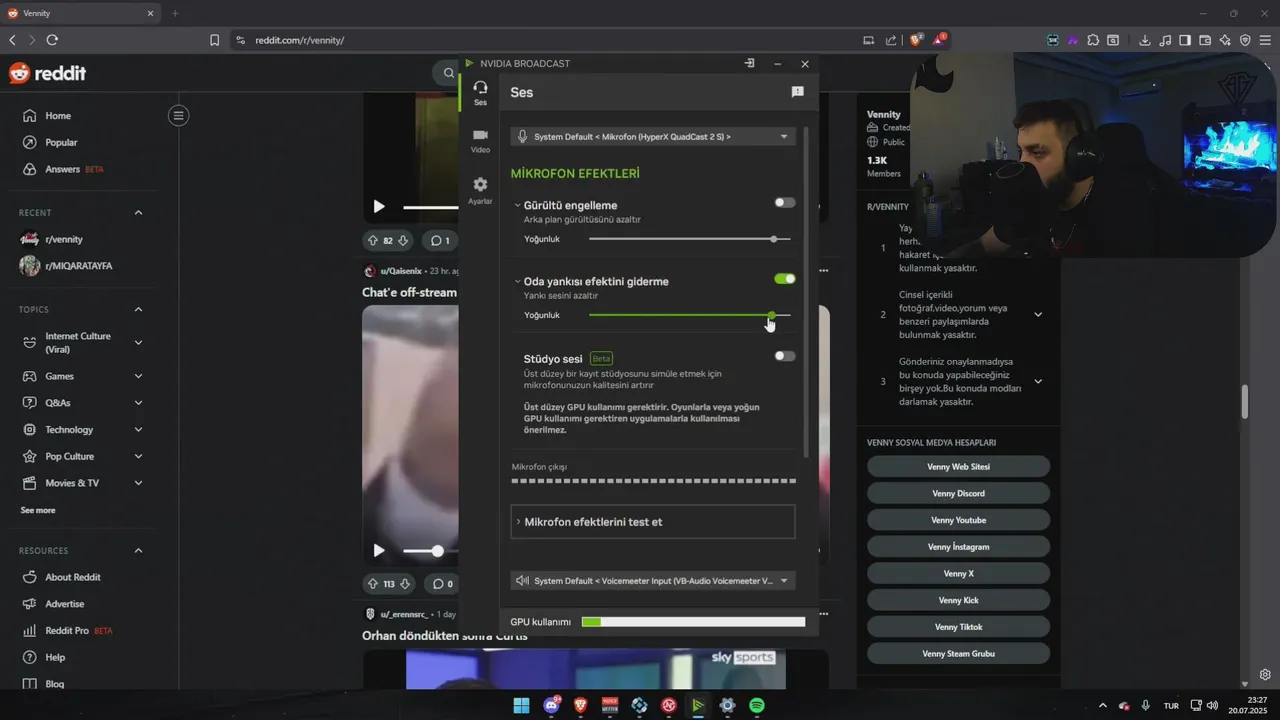Open the Voicemeeter speaker output dropdown
The width and height of the screenshot is (1280, 720).
click(653, 580)
